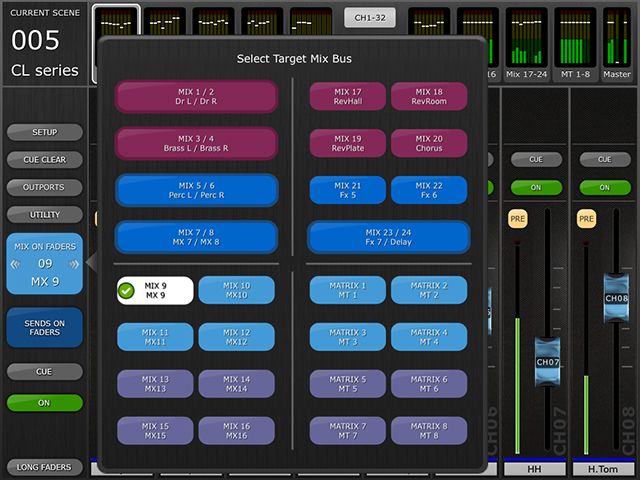Open the UTILITY menu
Image resolution: width=640 pixels, height=480 pixels.
coord(44,215)
